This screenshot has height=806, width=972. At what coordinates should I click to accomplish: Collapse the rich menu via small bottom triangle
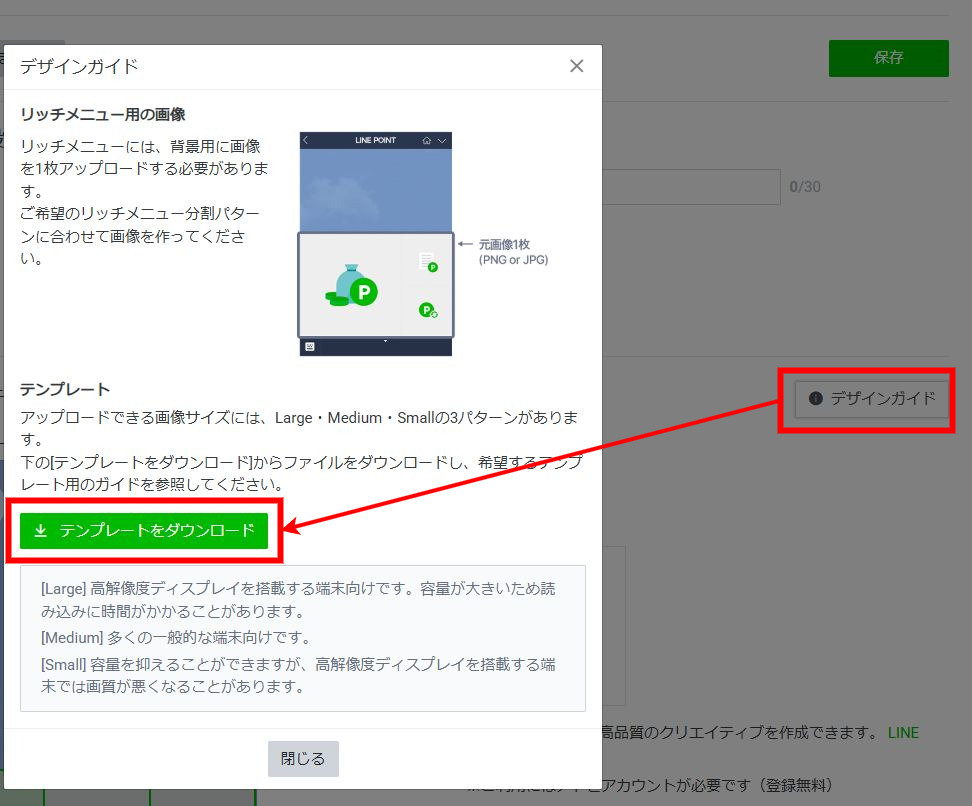tap(385, 342)
